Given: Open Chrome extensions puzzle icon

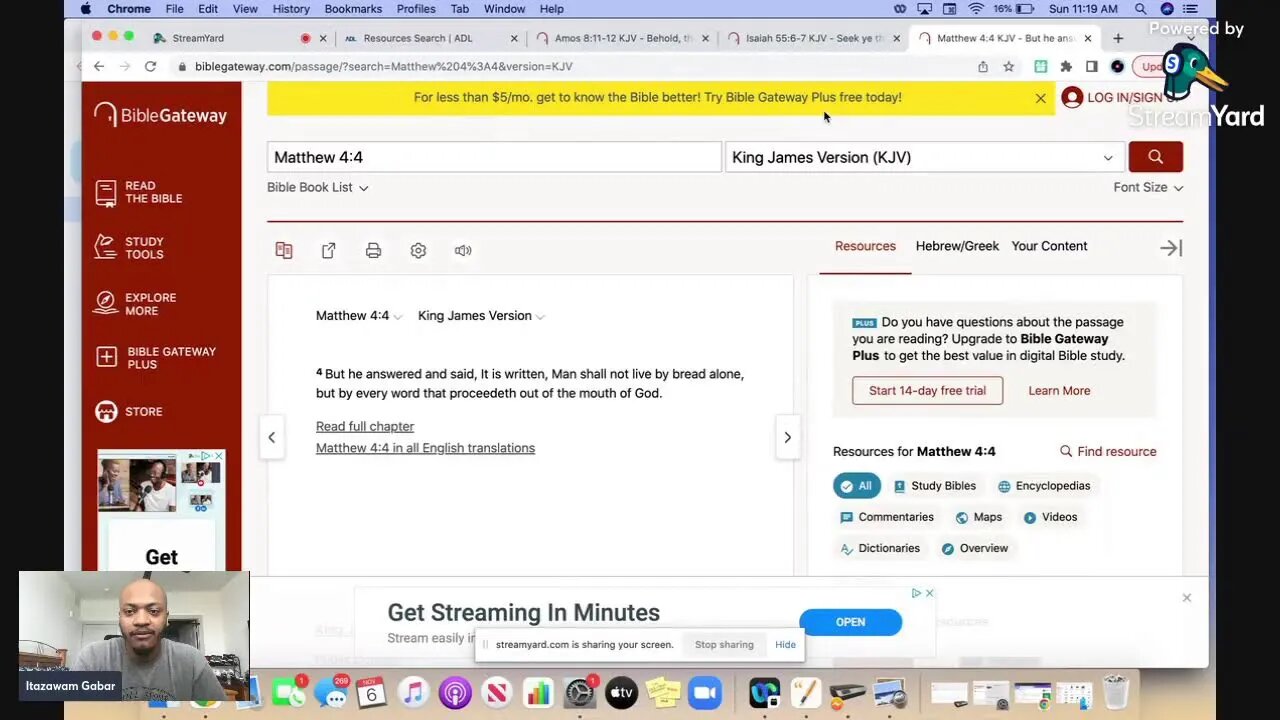Looking at the screenshot, I should tap(1066, 66).
